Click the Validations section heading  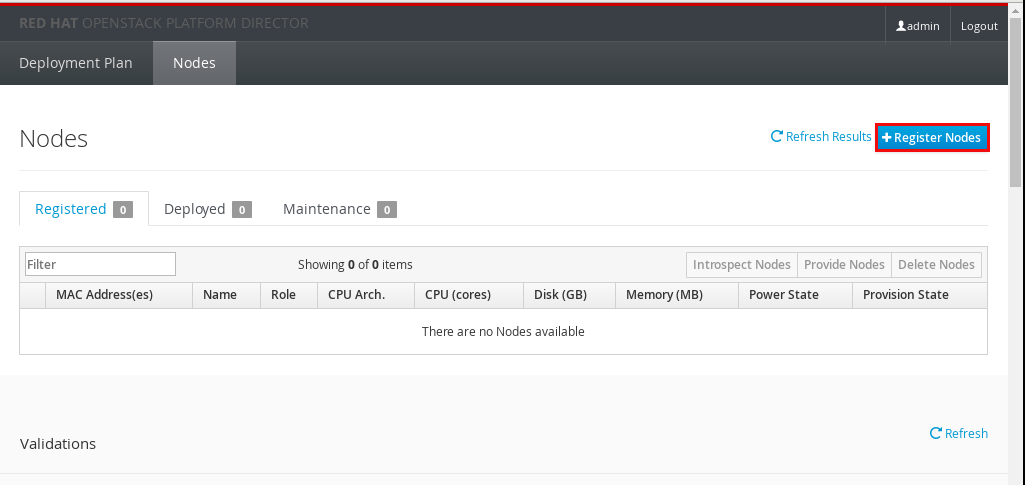coord(58,444)
